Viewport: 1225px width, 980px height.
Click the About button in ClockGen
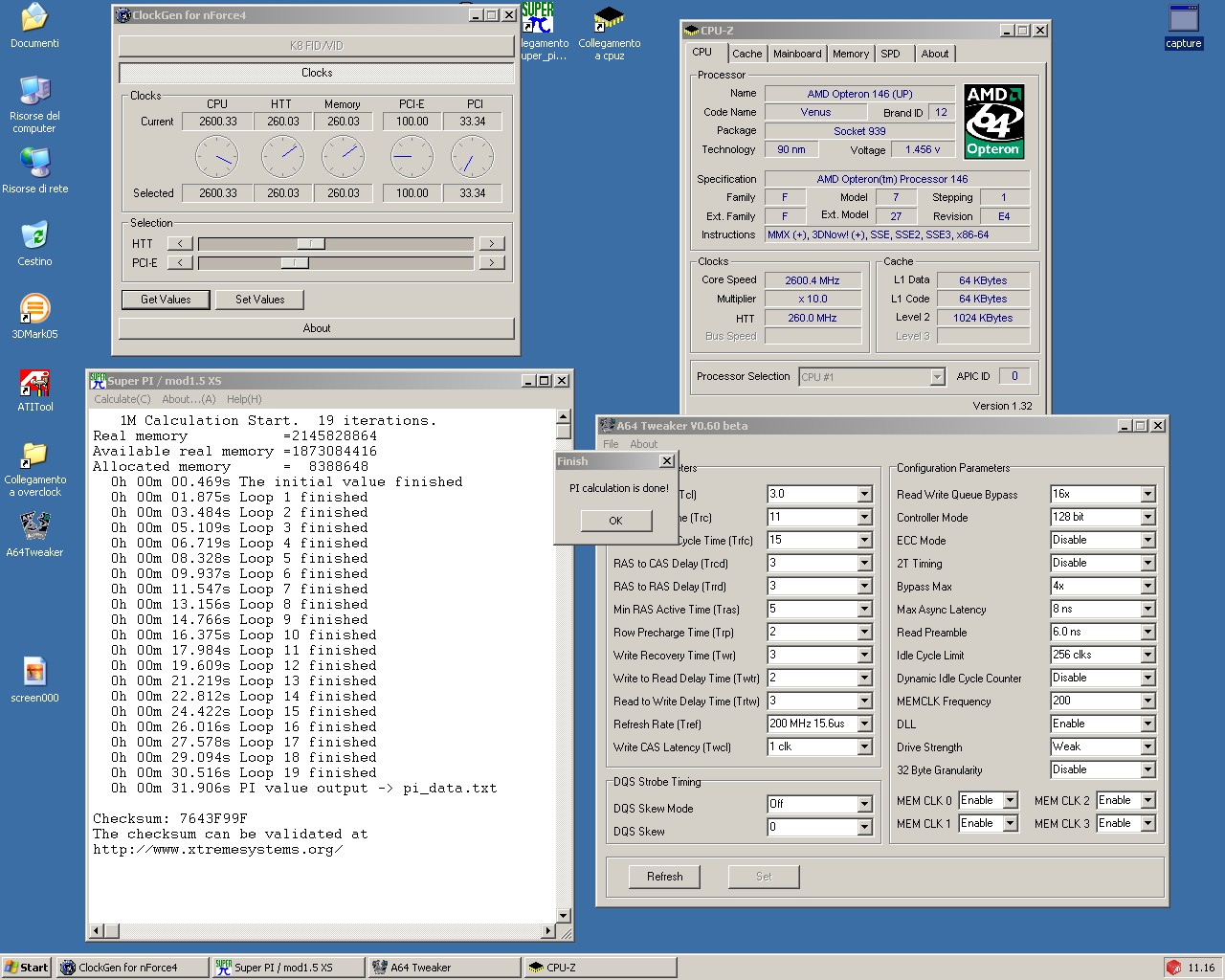pyautogui.click(x=317, y=328)
